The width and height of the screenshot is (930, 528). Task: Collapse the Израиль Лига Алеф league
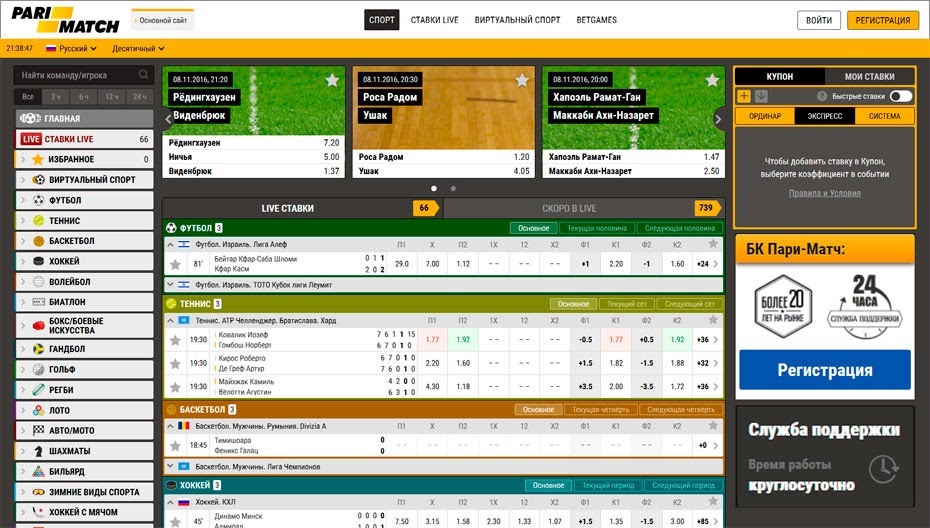[x=170, y=244]
